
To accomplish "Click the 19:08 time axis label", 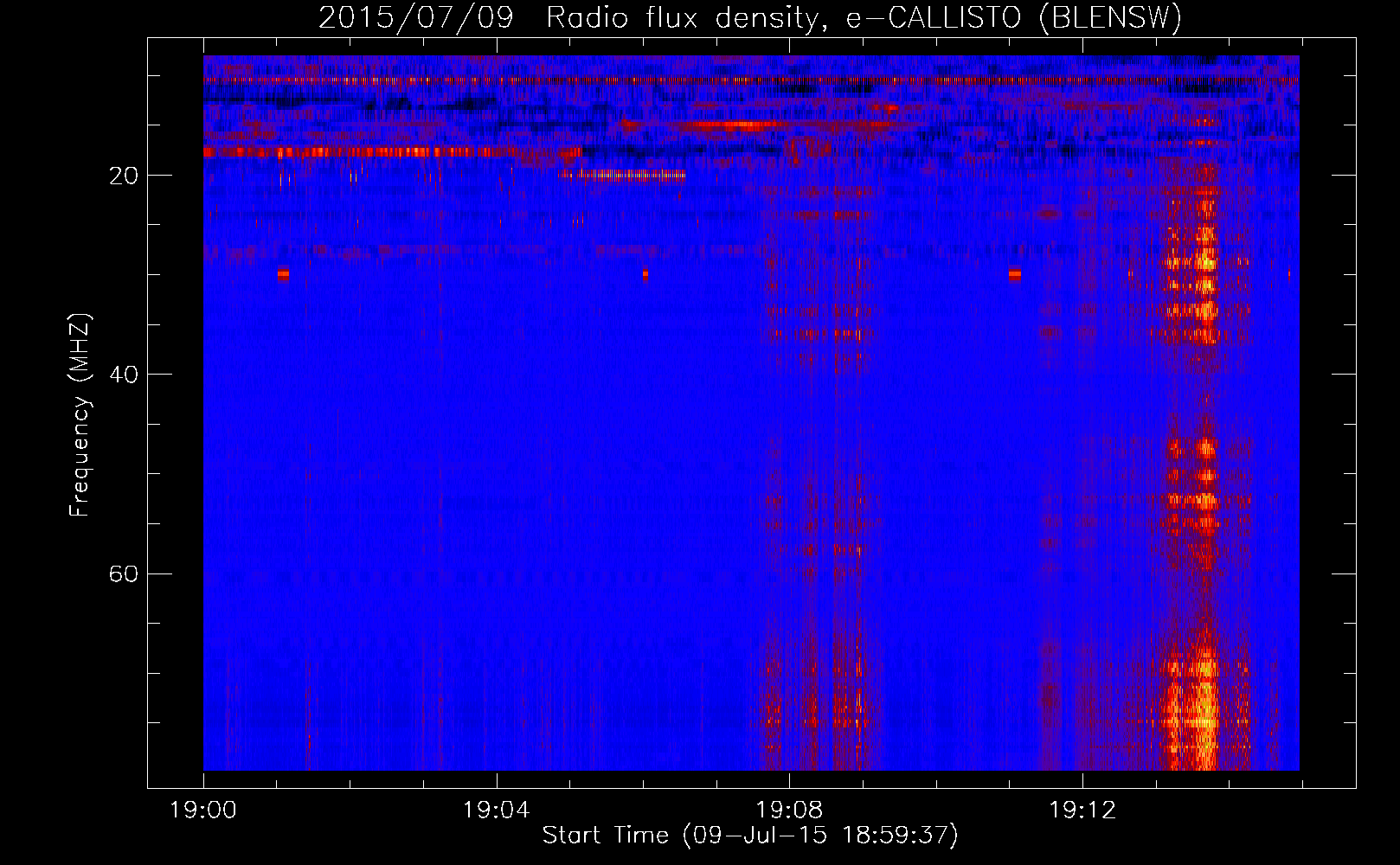I will point(789,811).
